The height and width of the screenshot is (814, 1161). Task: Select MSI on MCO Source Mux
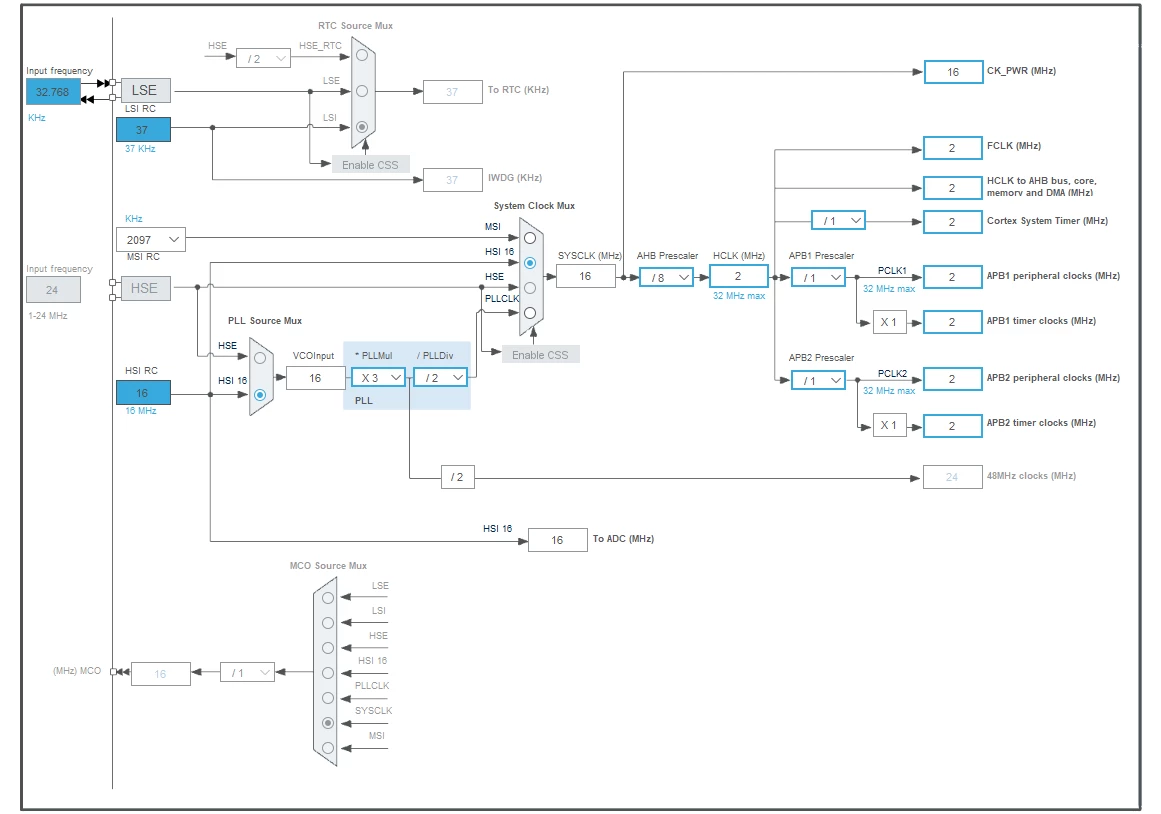(x=328, y=748)
